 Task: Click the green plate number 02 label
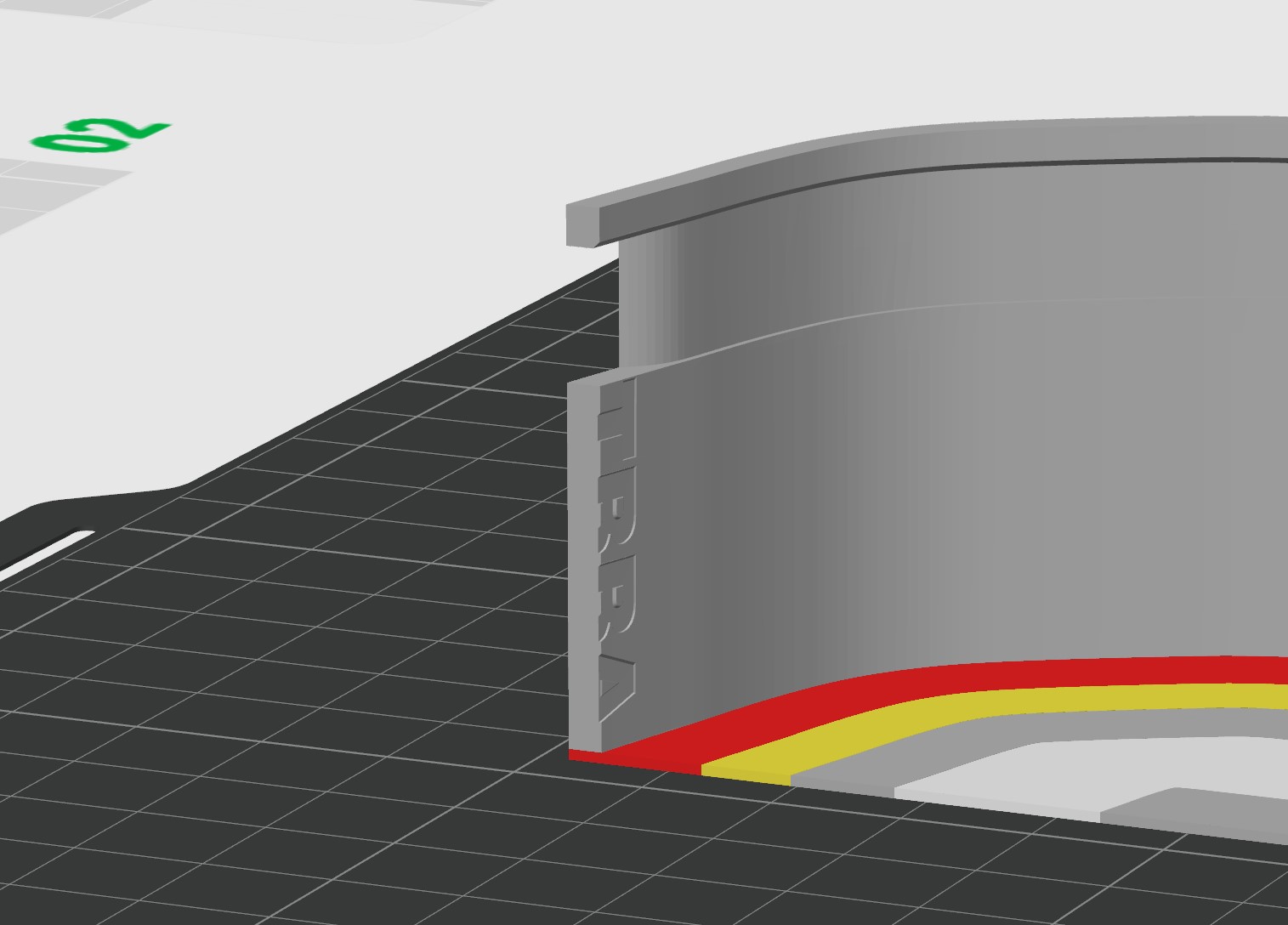click(x=100, y=136)
